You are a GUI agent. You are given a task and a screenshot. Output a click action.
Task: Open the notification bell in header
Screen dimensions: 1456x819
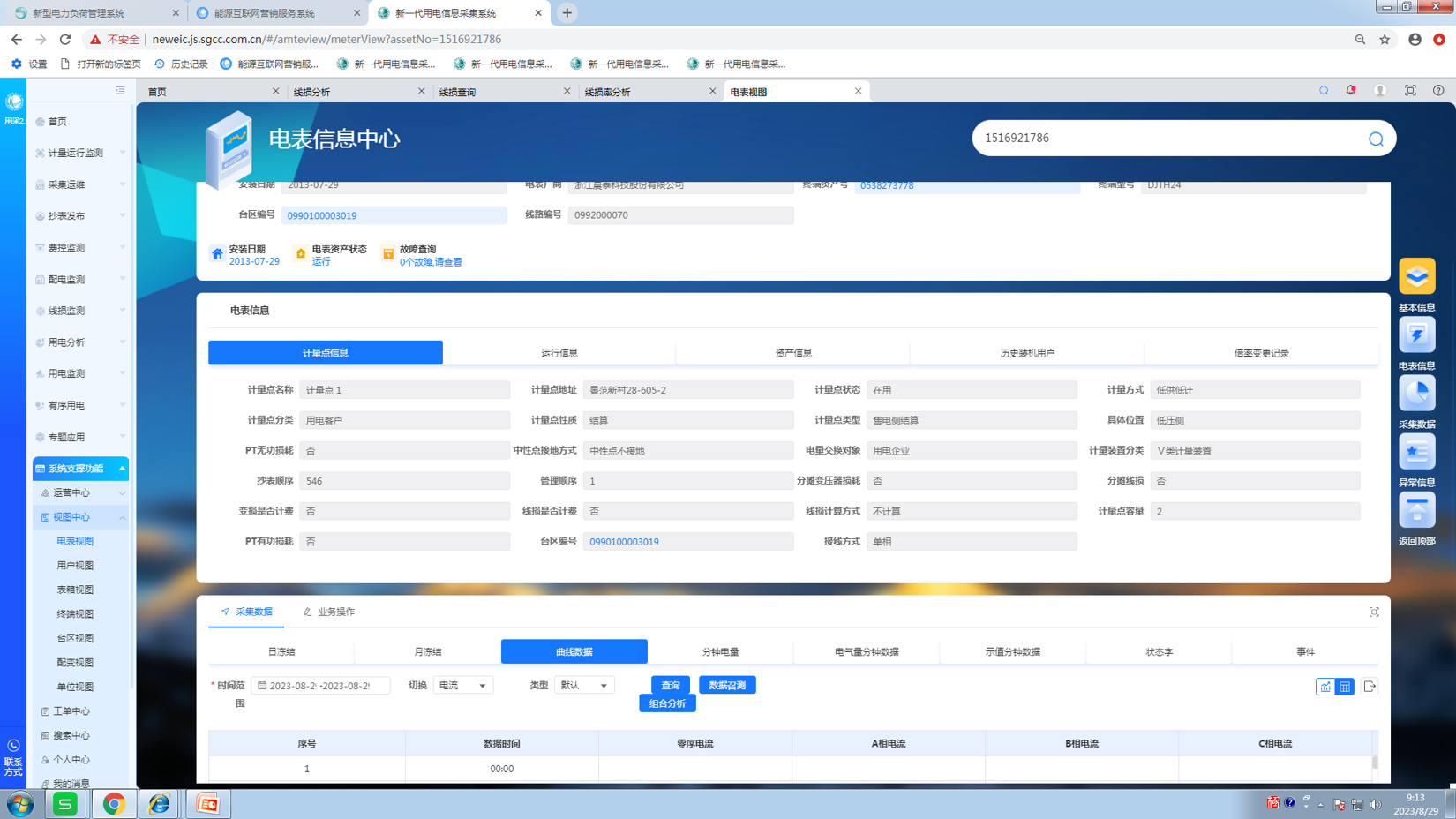(1350, 91)
